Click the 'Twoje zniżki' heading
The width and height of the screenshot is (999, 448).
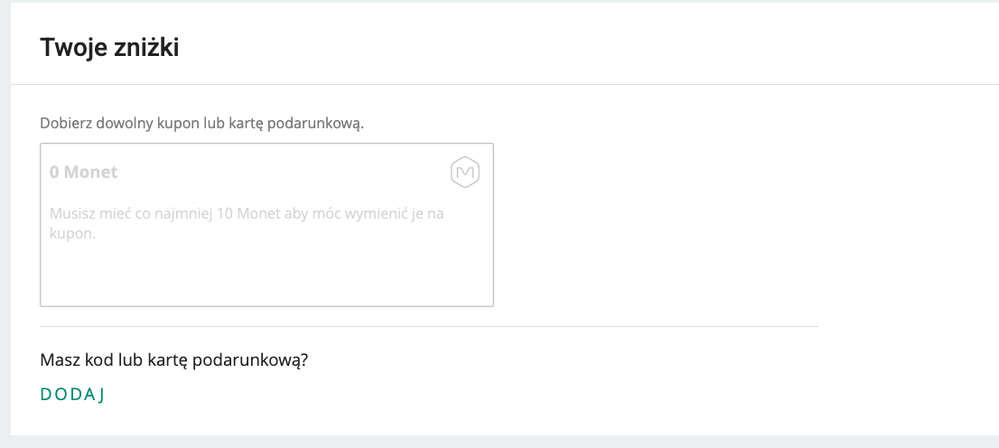[x=110, y=48]
